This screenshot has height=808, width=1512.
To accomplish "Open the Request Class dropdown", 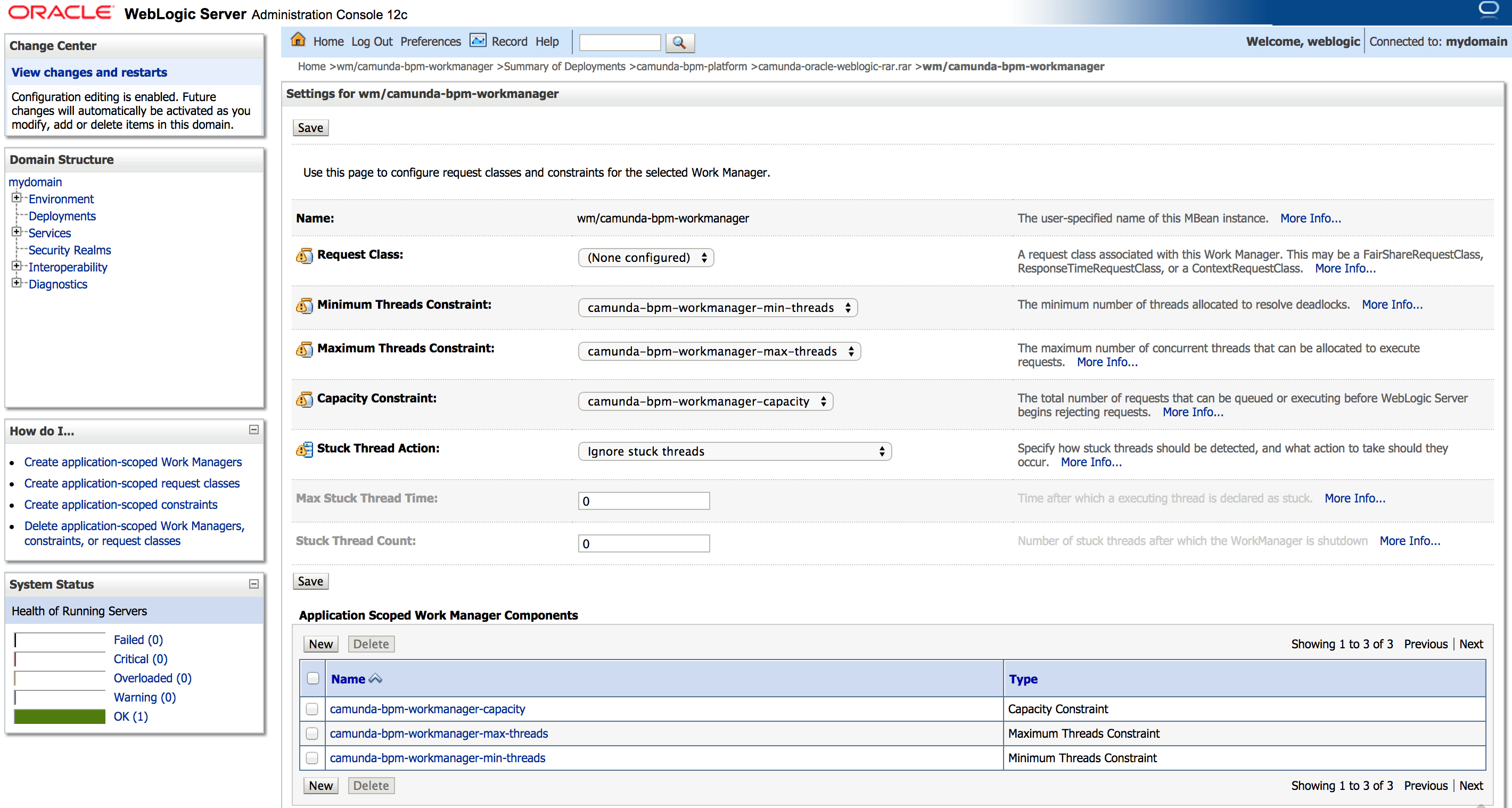I will (646, 258).
